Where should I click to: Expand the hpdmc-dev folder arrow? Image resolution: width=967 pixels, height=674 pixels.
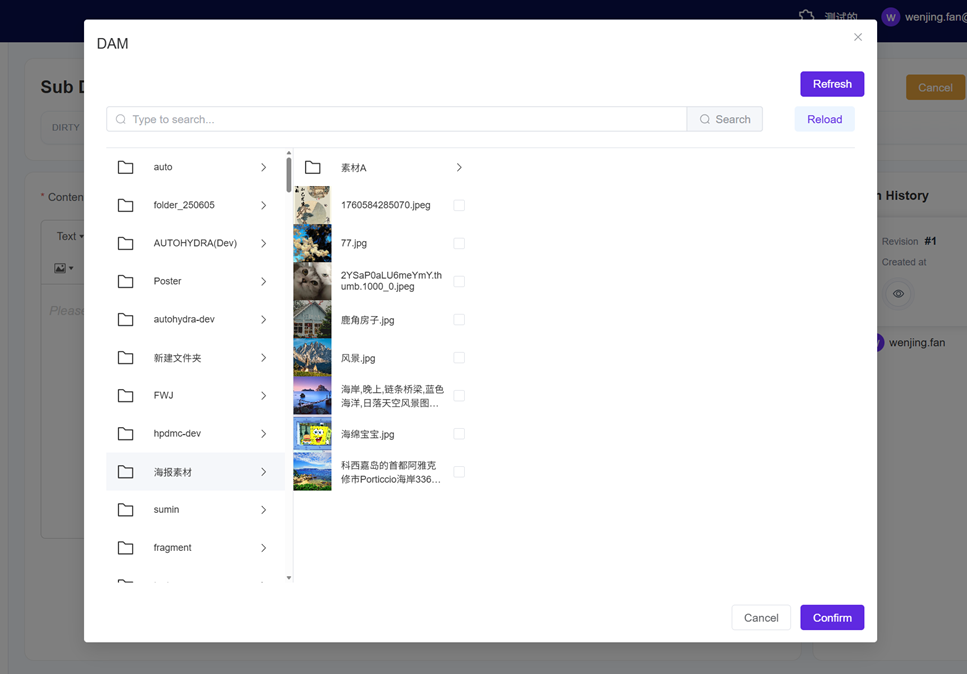(x=264, y=434)
